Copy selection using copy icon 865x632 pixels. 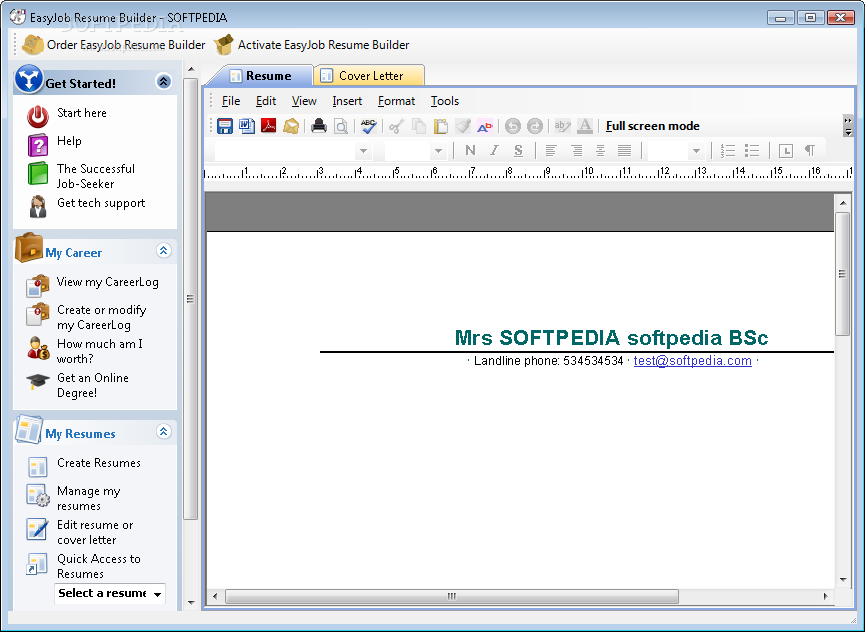(x=419, y=126)
